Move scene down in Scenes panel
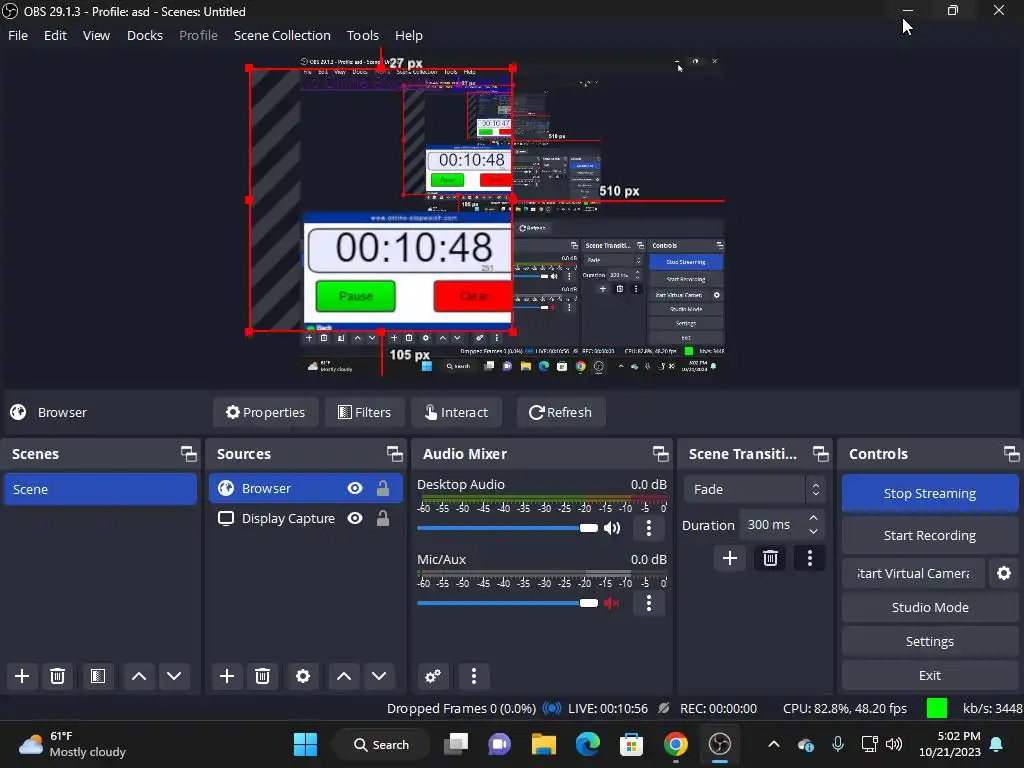This screenshot has width=1024, height=768. (x=174, y=676)
